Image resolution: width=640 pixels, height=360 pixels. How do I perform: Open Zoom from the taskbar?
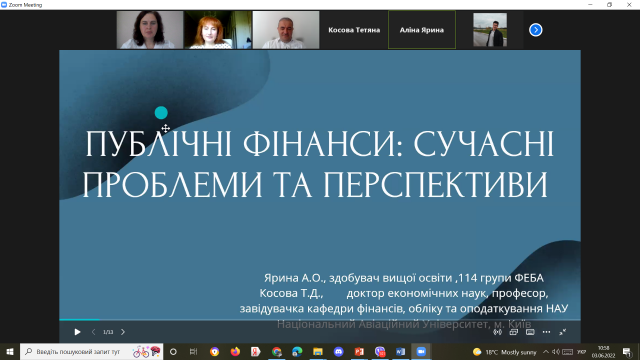click(x=421, y=351)
